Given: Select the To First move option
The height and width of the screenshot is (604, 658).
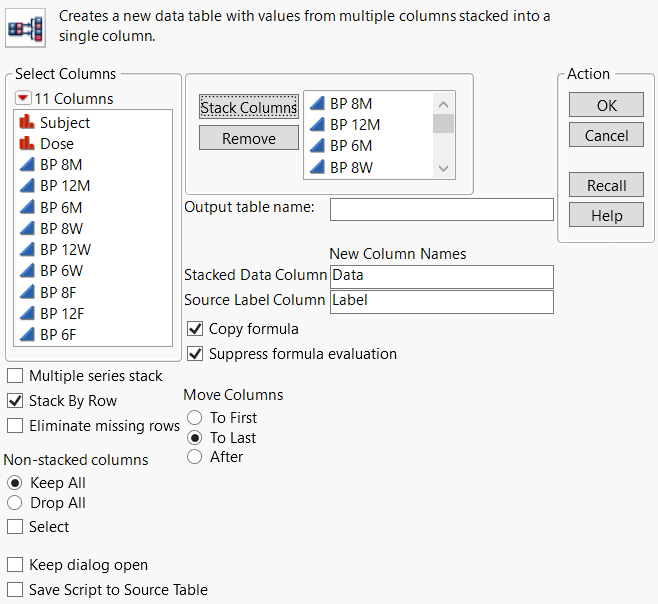Looking at the screenshot, I should (x=195, y=418).
